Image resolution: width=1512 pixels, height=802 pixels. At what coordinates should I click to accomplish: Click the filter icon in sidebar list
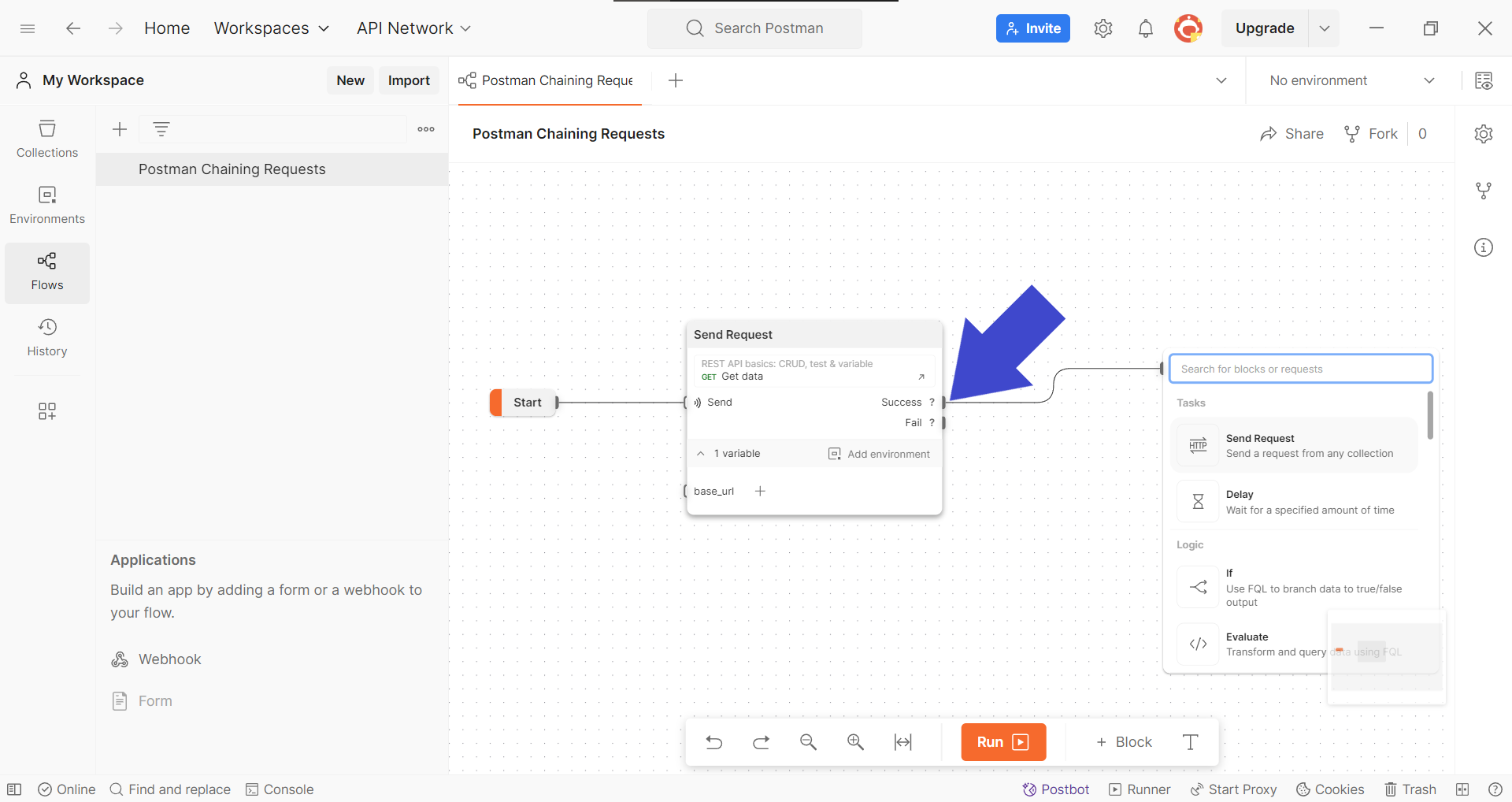pyautogui.click(x=161, y=129)
